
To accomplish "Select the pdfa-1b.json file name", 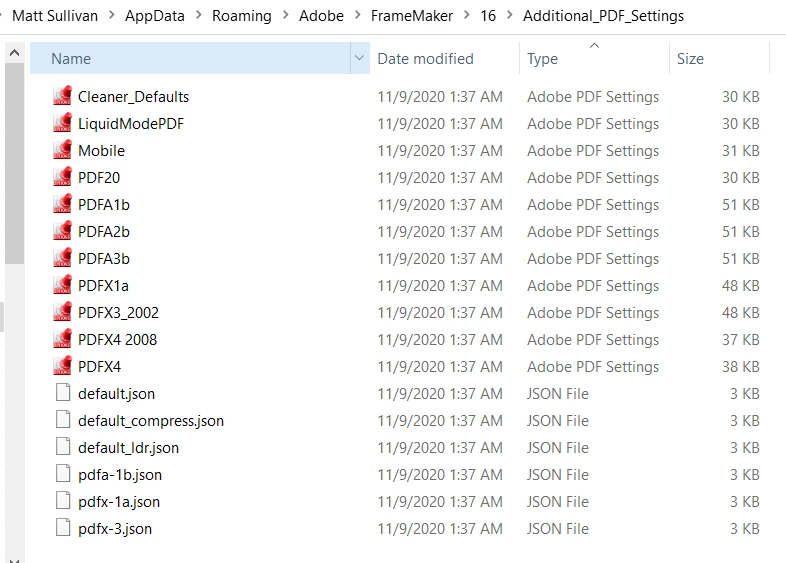I will [x=120, y=475].
